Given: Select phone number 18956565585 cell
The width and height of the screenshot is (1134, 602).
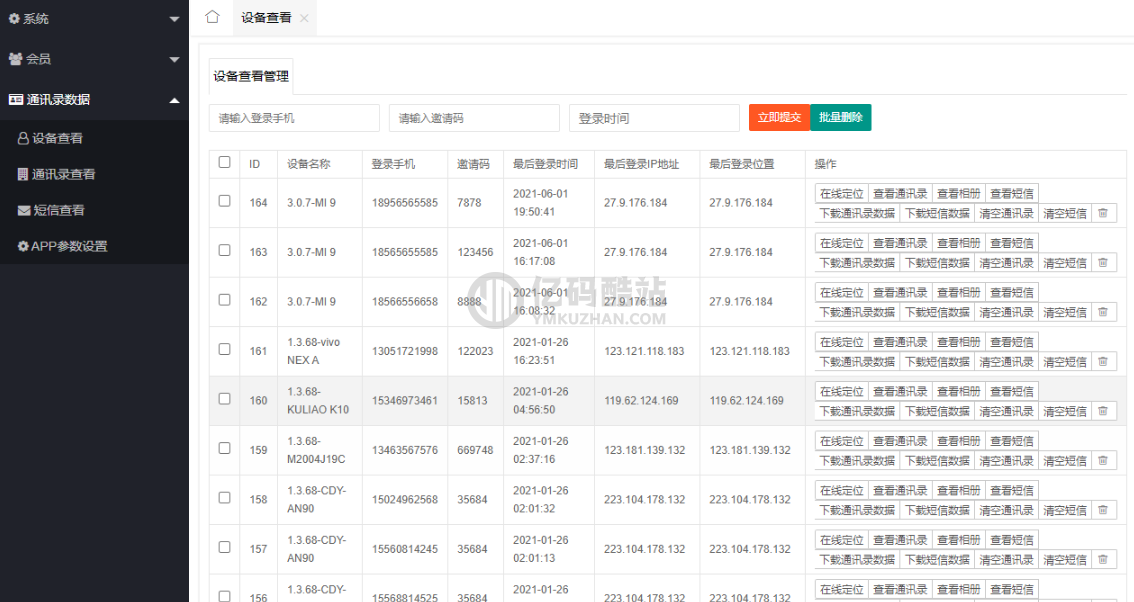Looking at the screenshot, I should click(405, 203).
